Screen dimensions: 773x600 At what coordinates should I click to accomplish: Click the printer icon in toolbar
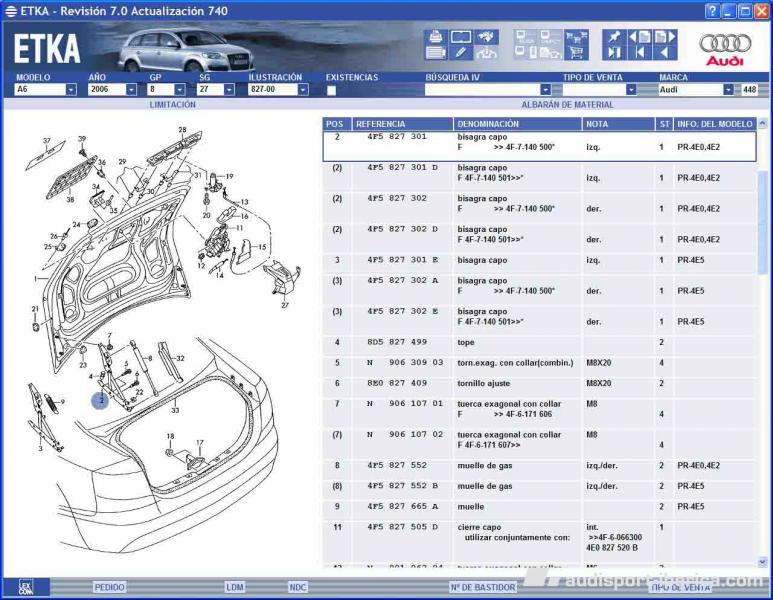coord(436,38)
